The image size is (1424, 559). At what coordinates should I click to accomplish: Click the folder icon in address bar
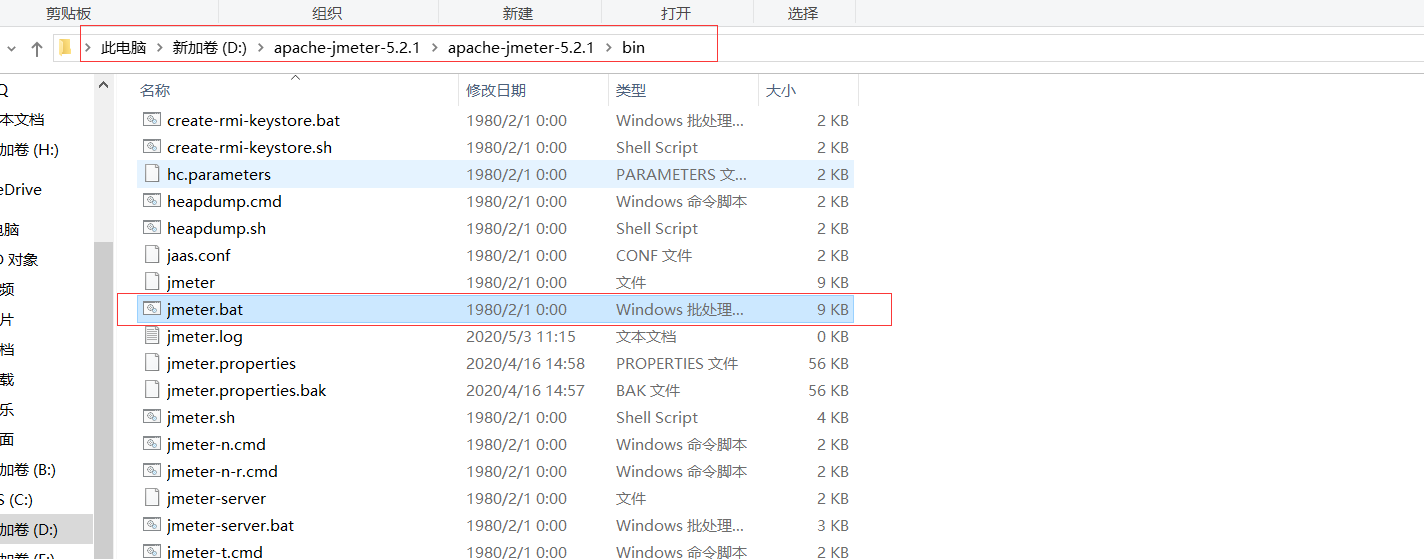(x=65, y=47)
